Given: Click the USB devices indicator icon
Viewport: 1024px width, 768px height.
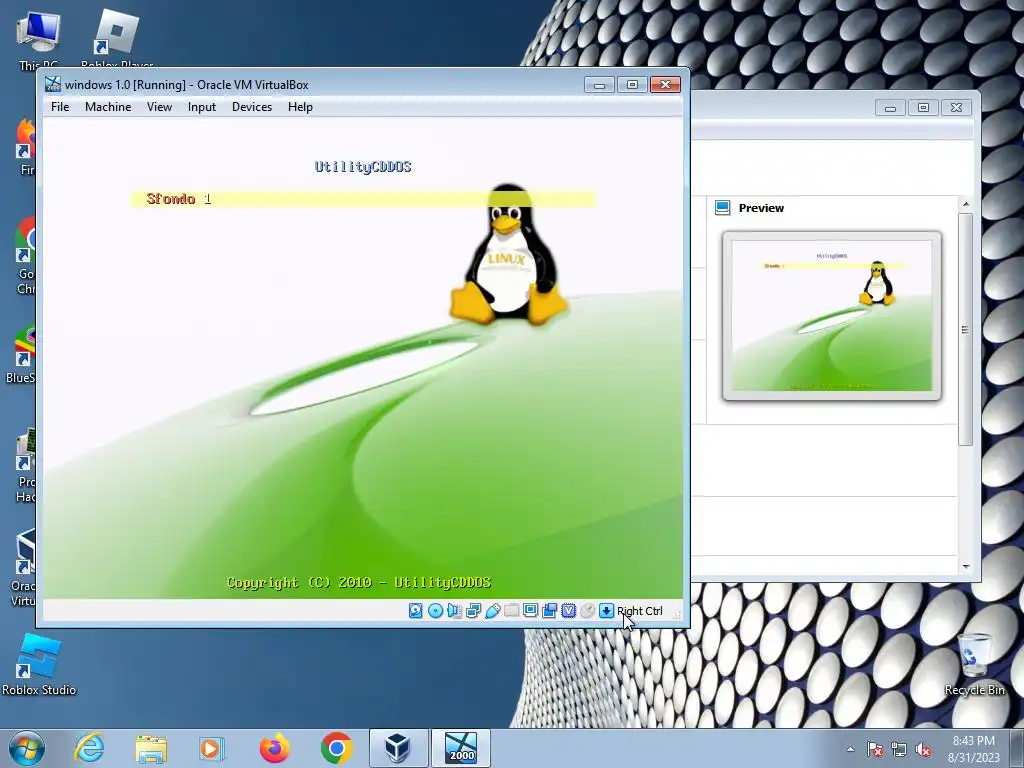Looking at the screenshot, I should click(493, 611).
